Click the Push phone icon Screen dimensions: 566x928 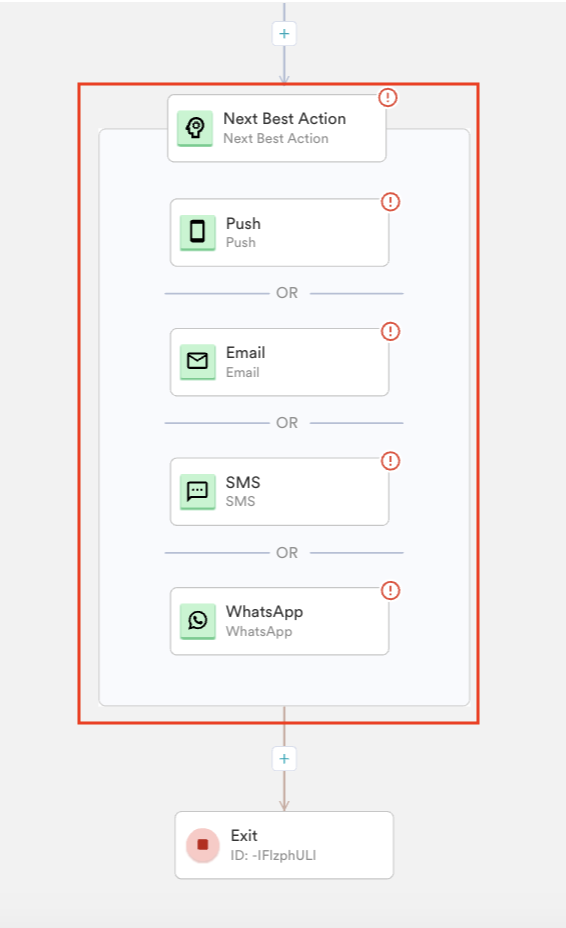[198, 232]
